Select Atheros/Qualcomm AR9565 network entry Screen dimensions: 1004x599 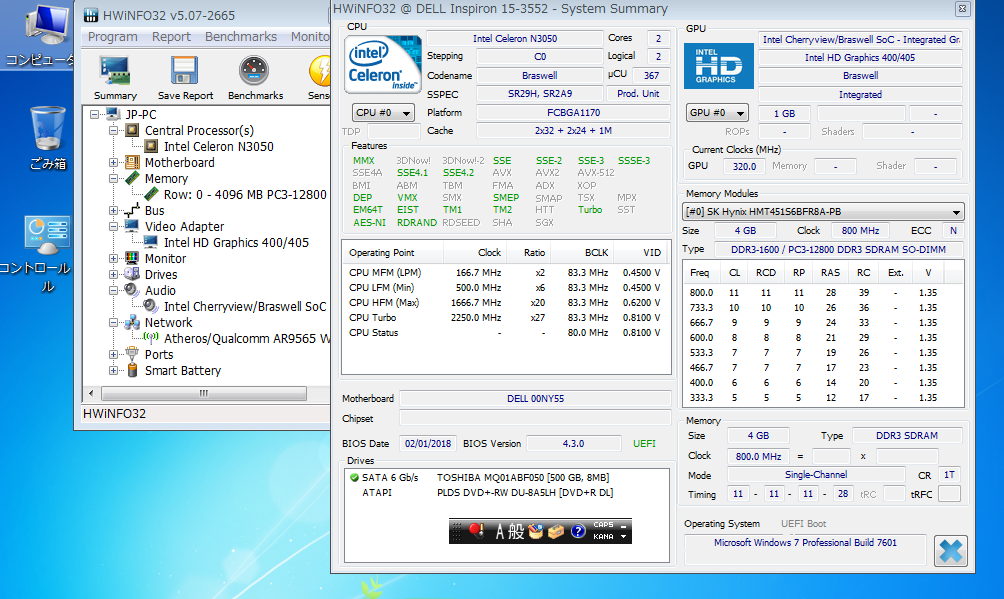247,339
